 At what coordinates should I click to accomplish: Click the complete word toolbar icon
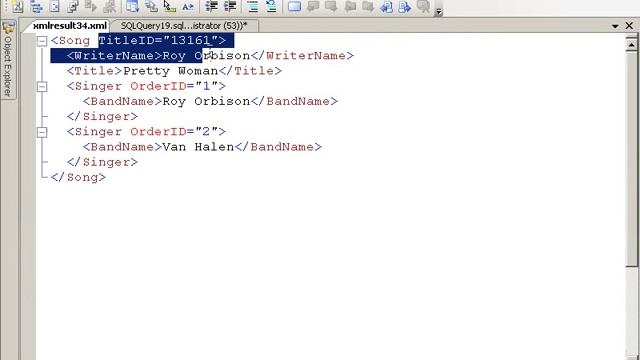click(x=188, y=6)
